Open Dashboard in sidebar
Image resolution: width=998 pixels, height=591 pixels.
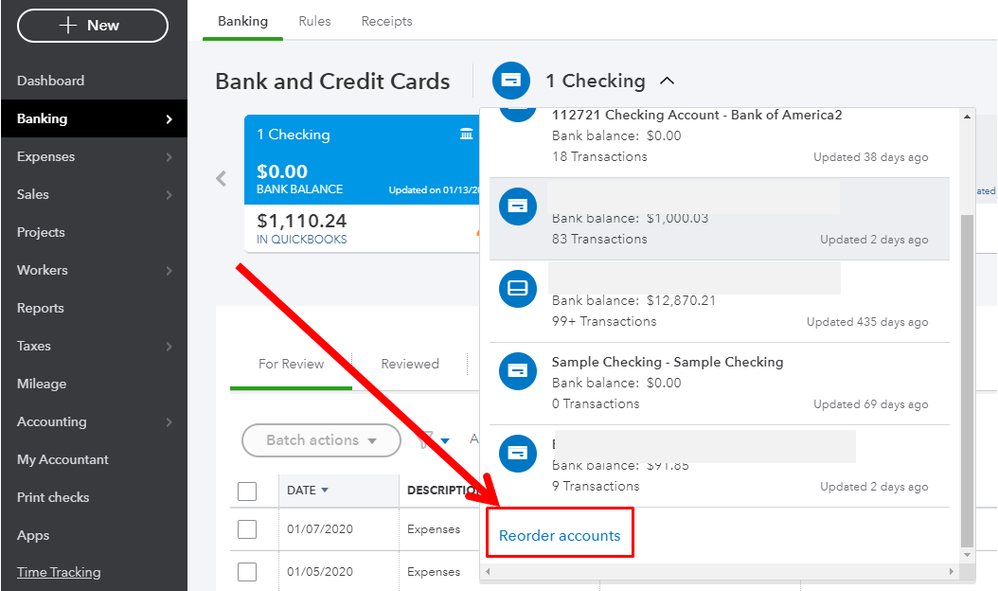[x=50, y=81]
